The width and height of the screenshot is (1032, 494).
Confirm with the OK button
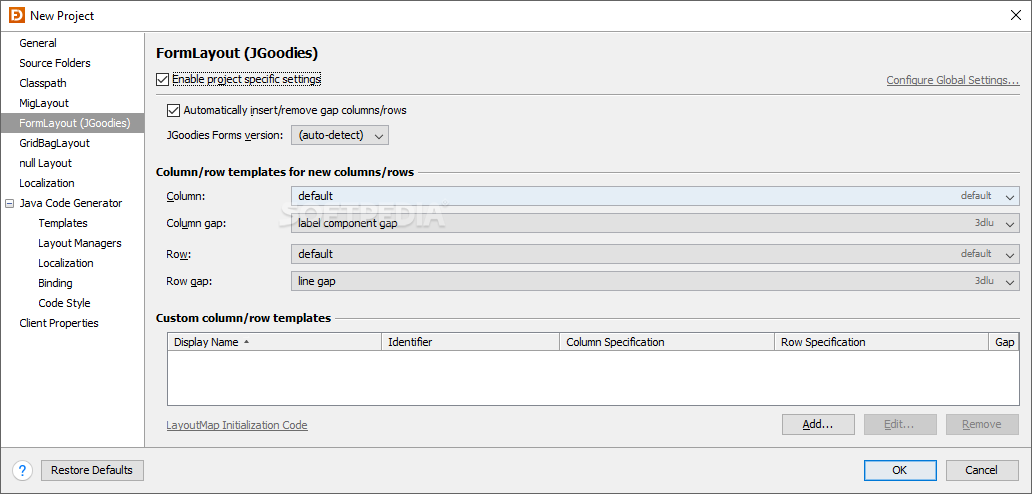click(900, 470)
